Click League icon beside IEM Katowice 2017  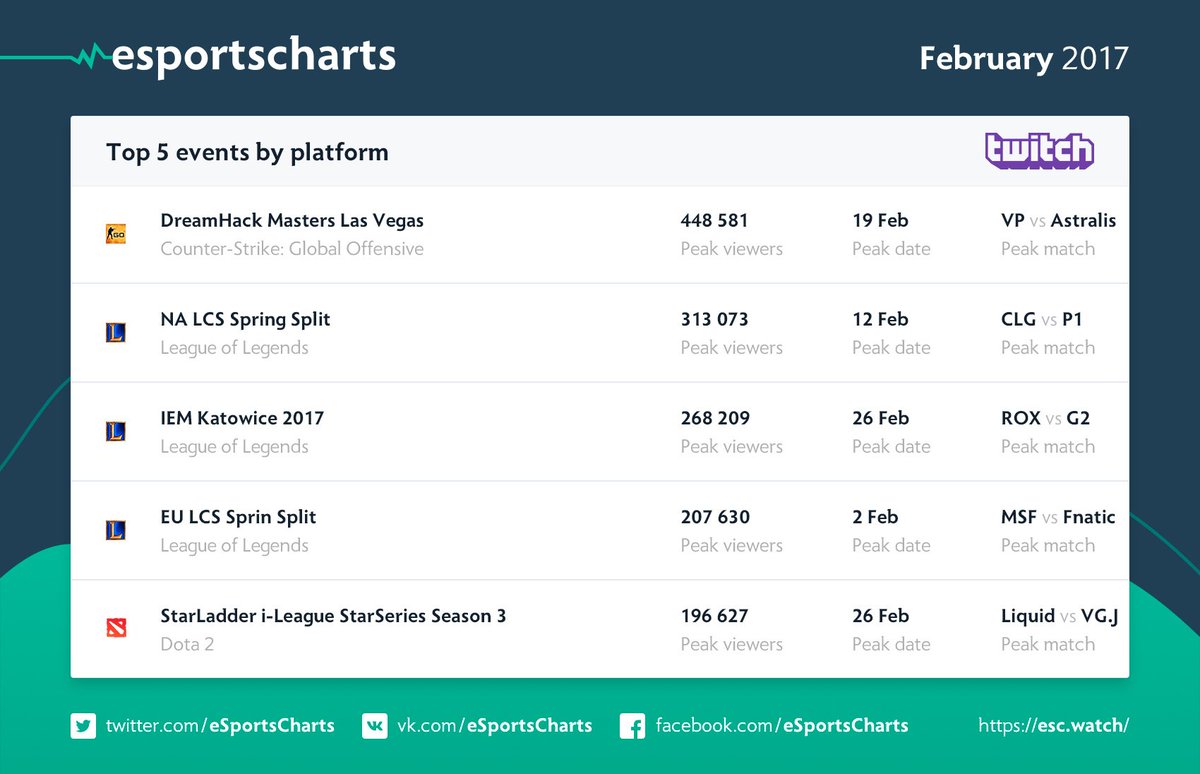tap(116, 432)
